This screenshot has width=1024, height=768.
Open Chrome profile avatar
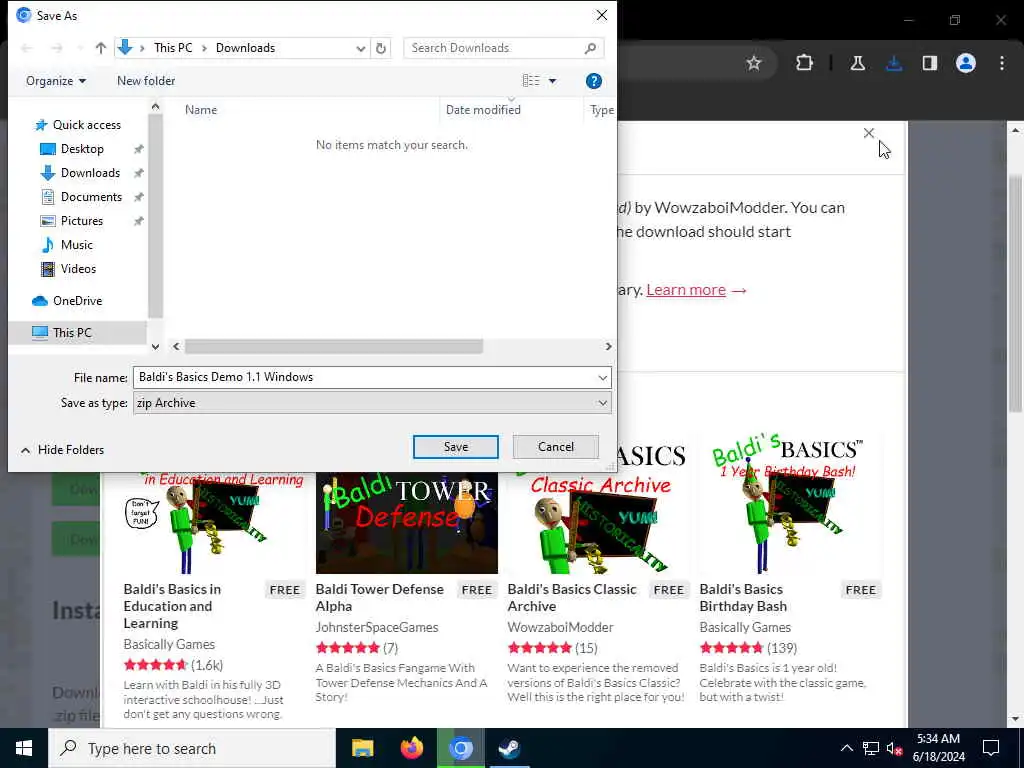point(966,63)
